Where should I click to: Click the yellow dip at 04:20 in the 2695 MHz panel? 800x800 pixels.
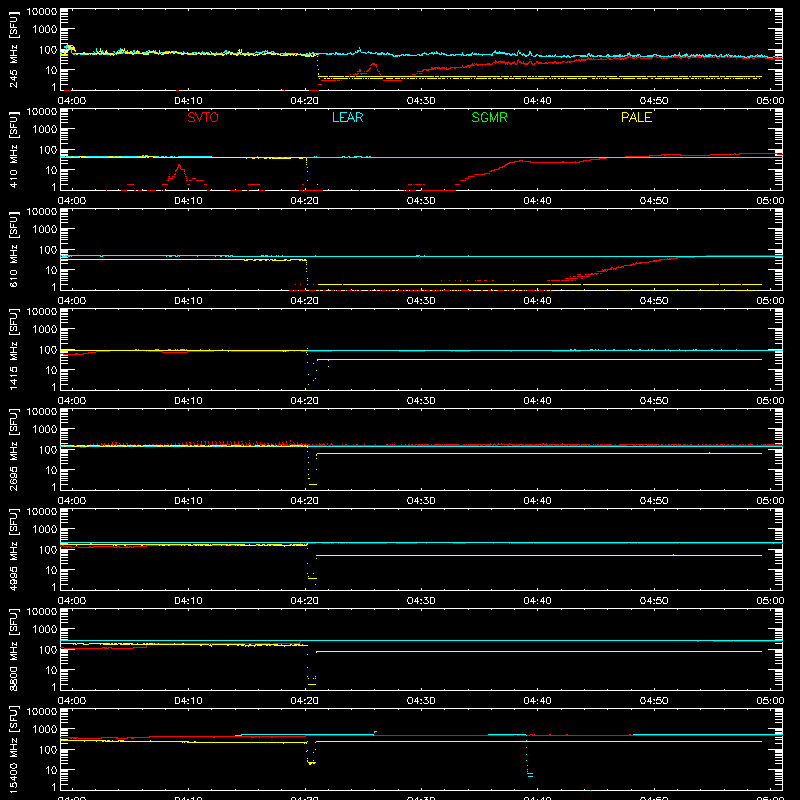[312, 467]
